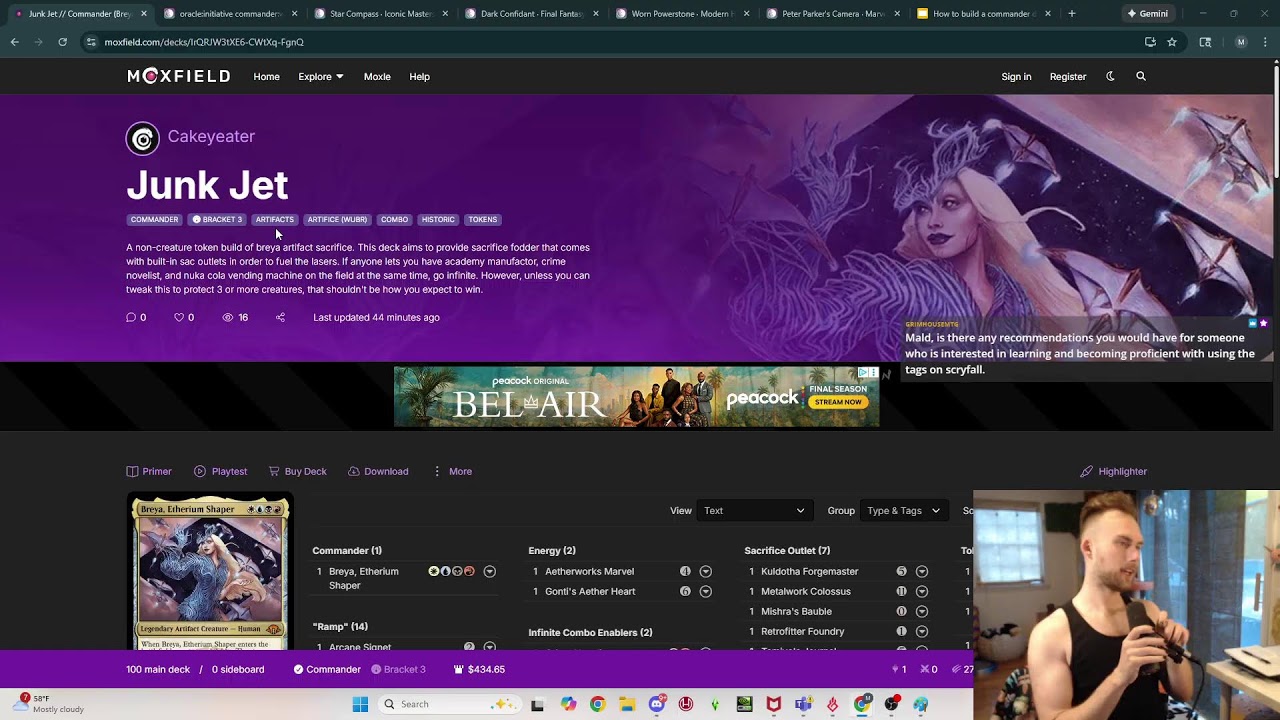Expand options for Mishra's Bauble
This screenshot has width=1280, height=720.
(921, 611)
